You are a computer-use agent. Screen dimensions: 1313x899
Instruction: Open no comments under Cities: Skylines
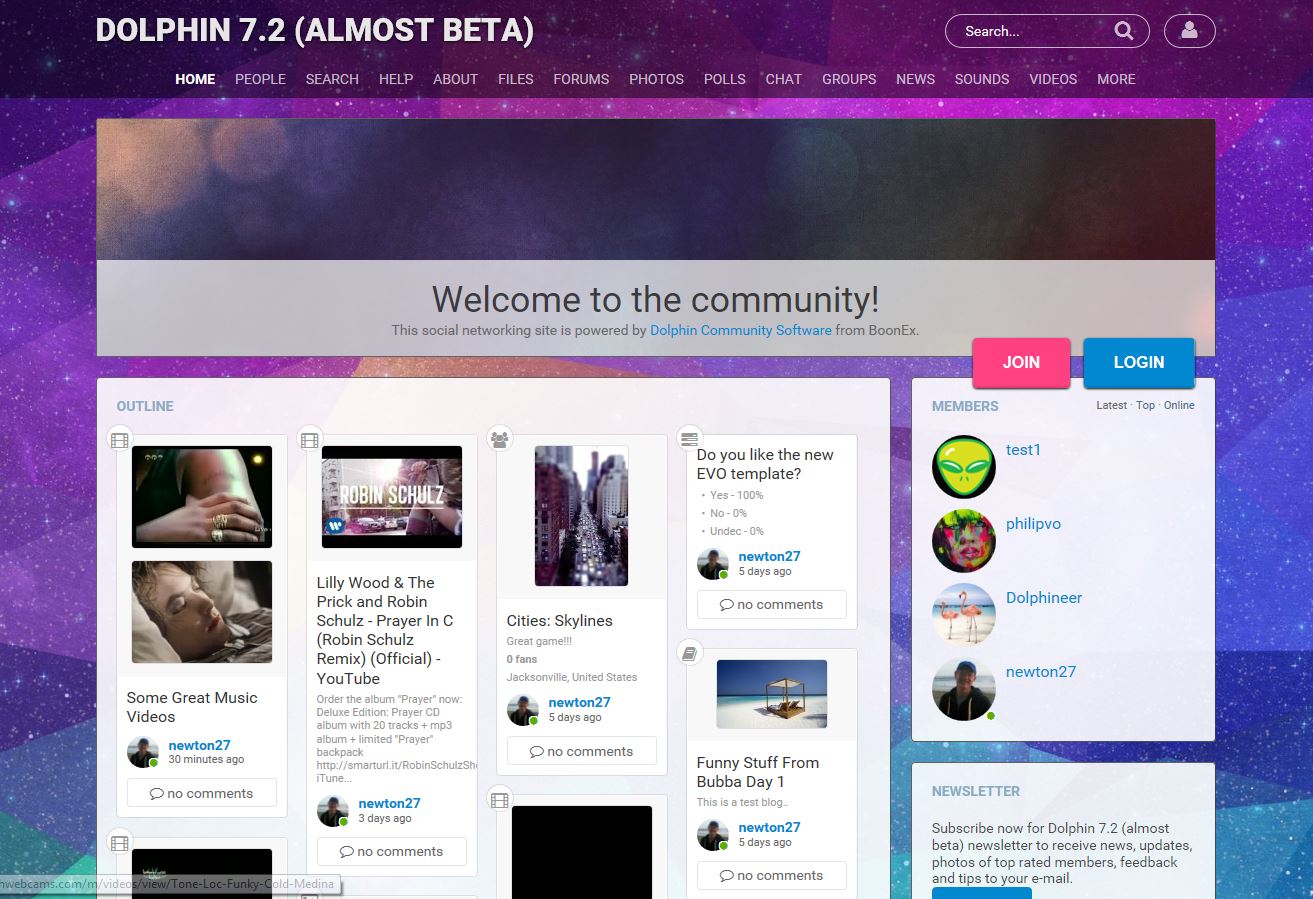(x=581, y=751)
